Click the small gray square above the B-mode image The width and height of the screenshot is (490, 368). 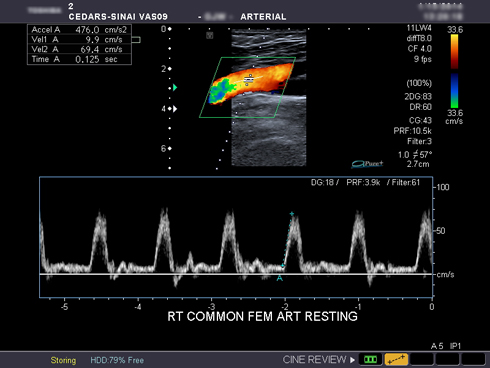pyautogui.click(x=209, y=35)
